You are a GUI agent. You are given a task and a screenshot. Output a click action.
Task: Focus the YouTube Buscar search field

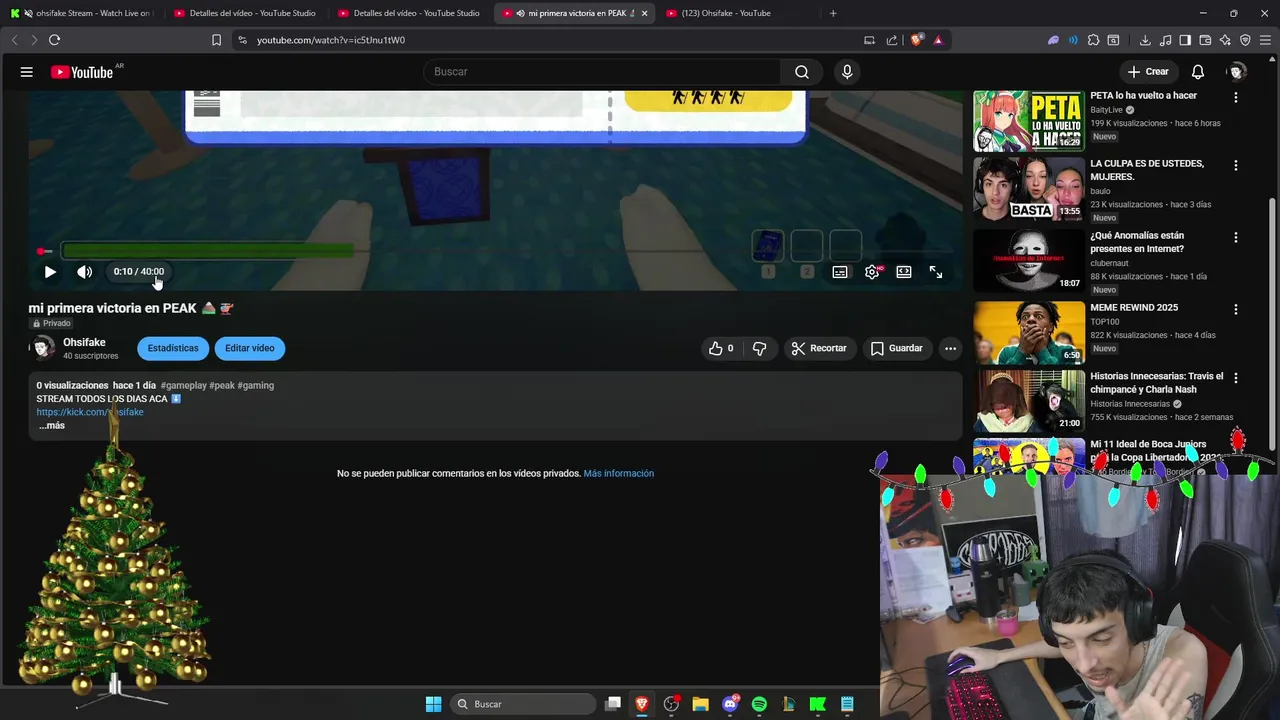coord(603,72)
